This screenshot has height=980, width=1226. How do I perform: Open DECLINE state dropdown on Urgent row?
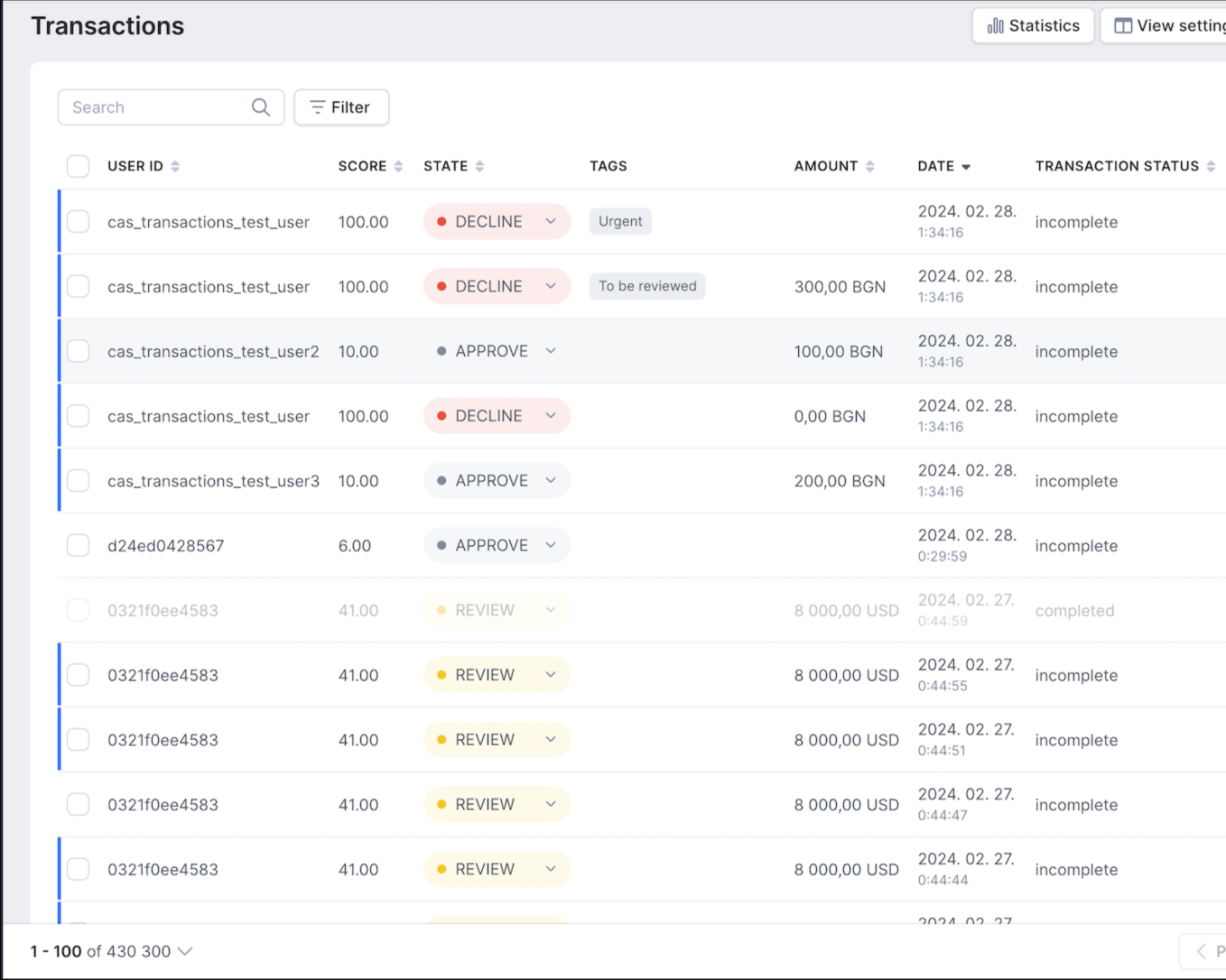tap(497, 222)
